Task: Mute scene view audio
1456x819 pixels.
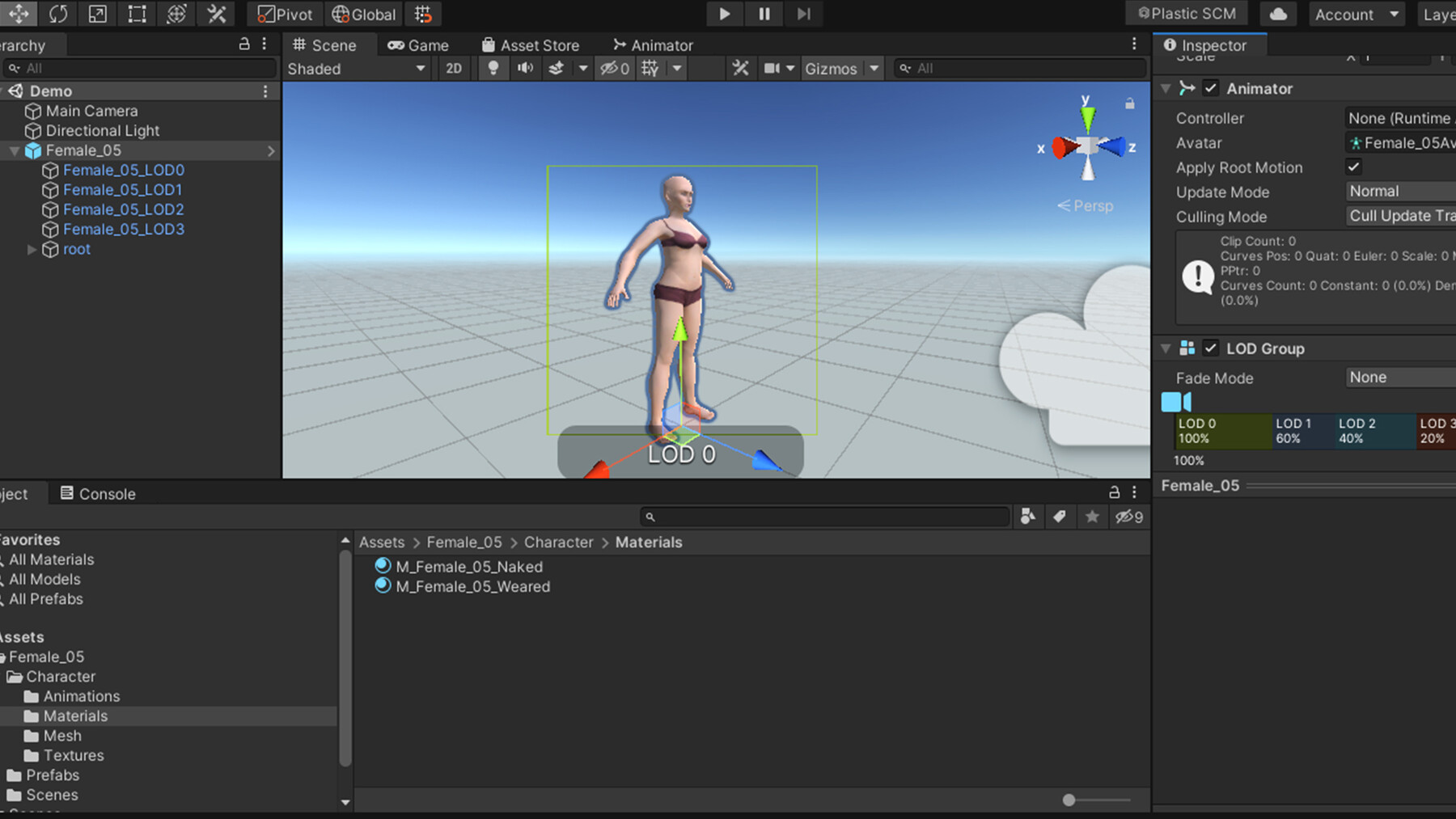Action: click(525, 68)
